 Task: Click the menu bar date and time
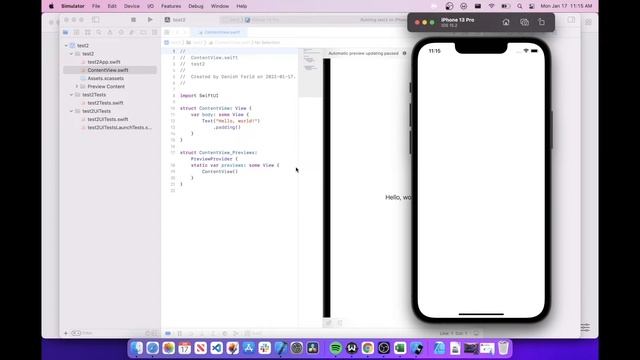tap(566, 6)
